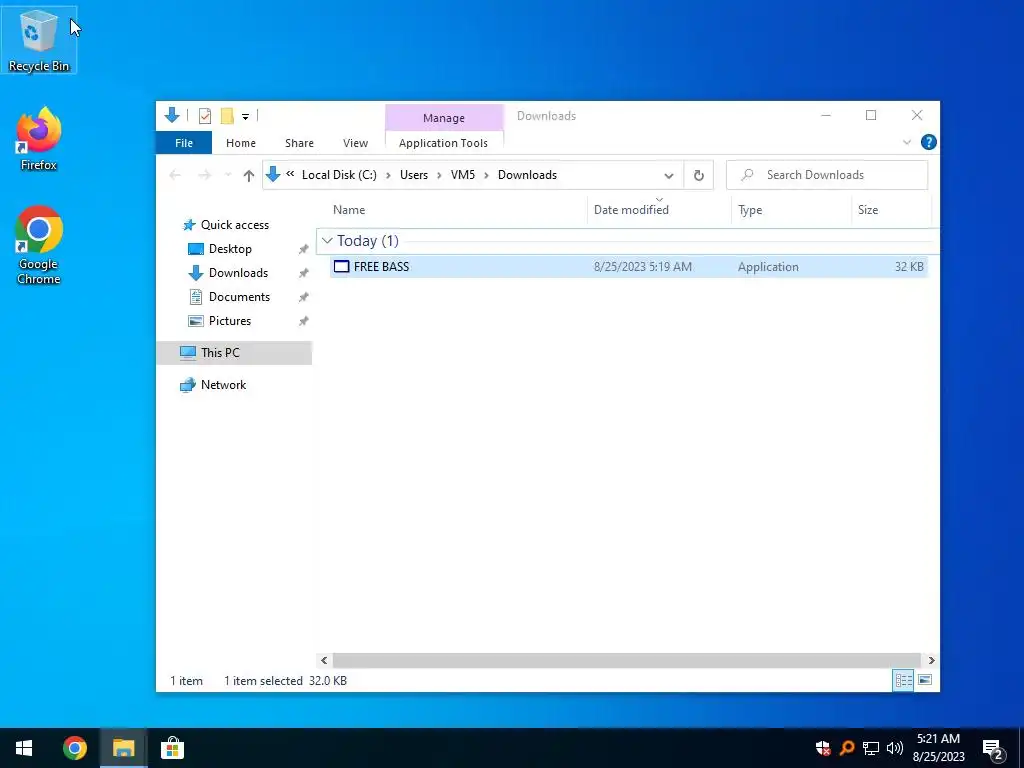
Task: Launch Chrome from the taskbar
Action: (x=74, y=748)
